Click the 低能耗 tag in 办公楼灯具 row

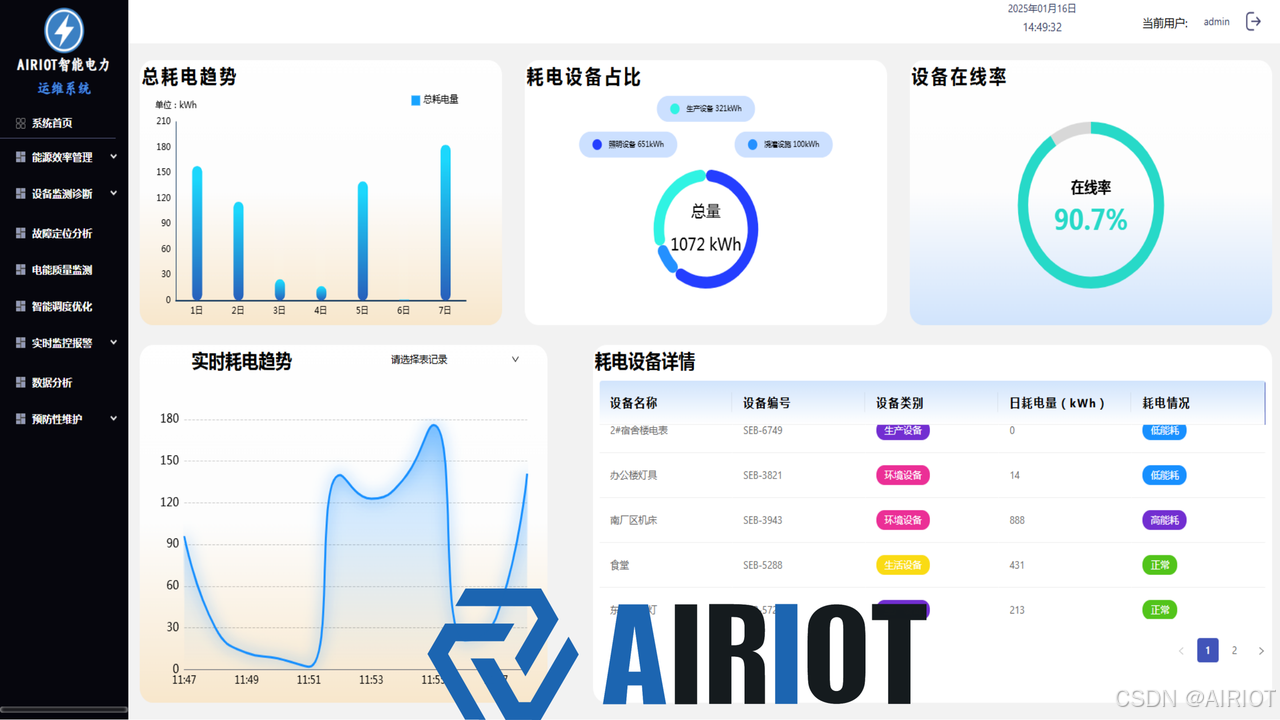click(x=1164, y=475)
